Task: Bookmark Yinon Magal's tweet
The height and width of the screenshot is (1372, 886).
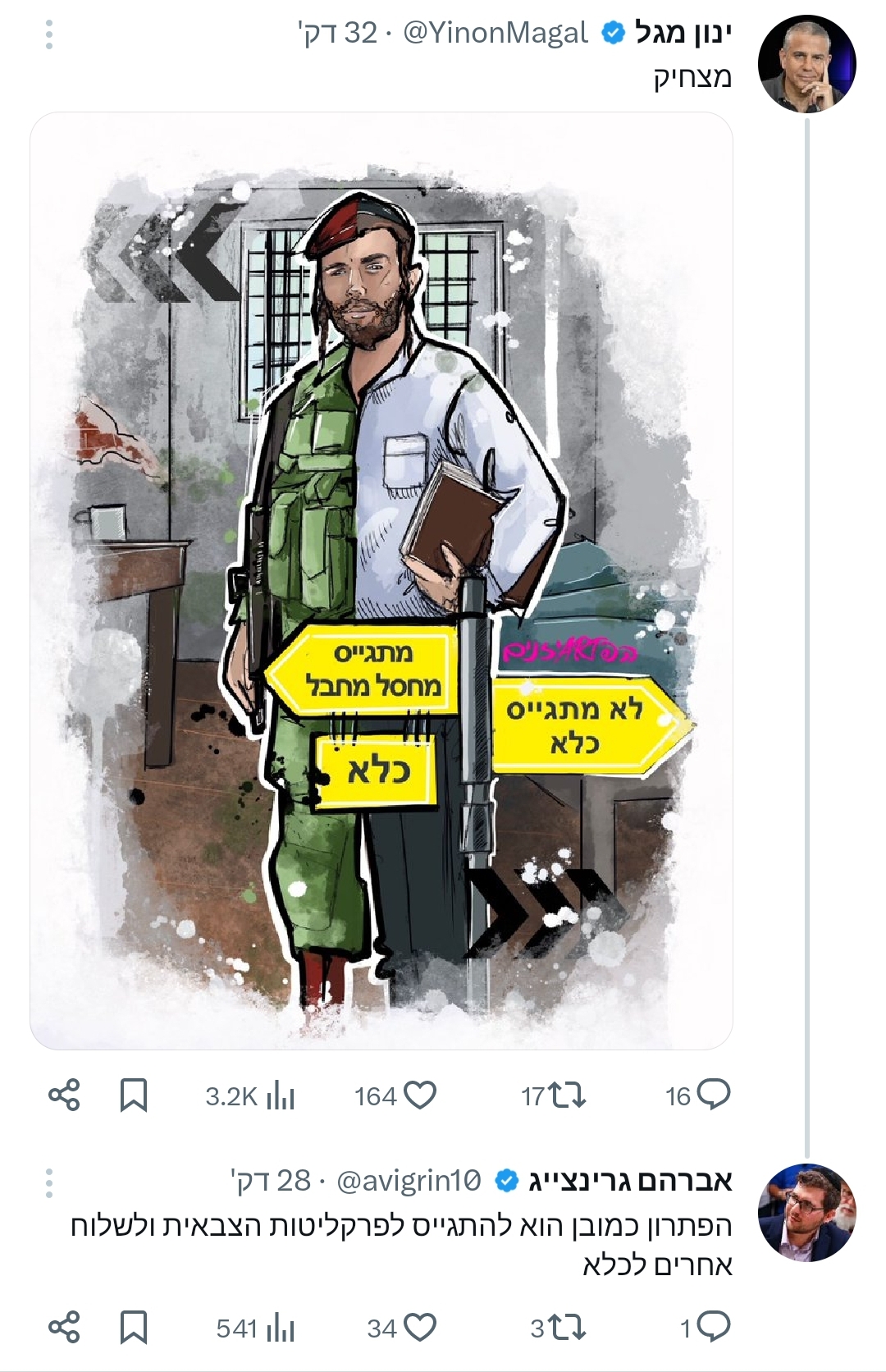Action: (x=134, y=1095)
